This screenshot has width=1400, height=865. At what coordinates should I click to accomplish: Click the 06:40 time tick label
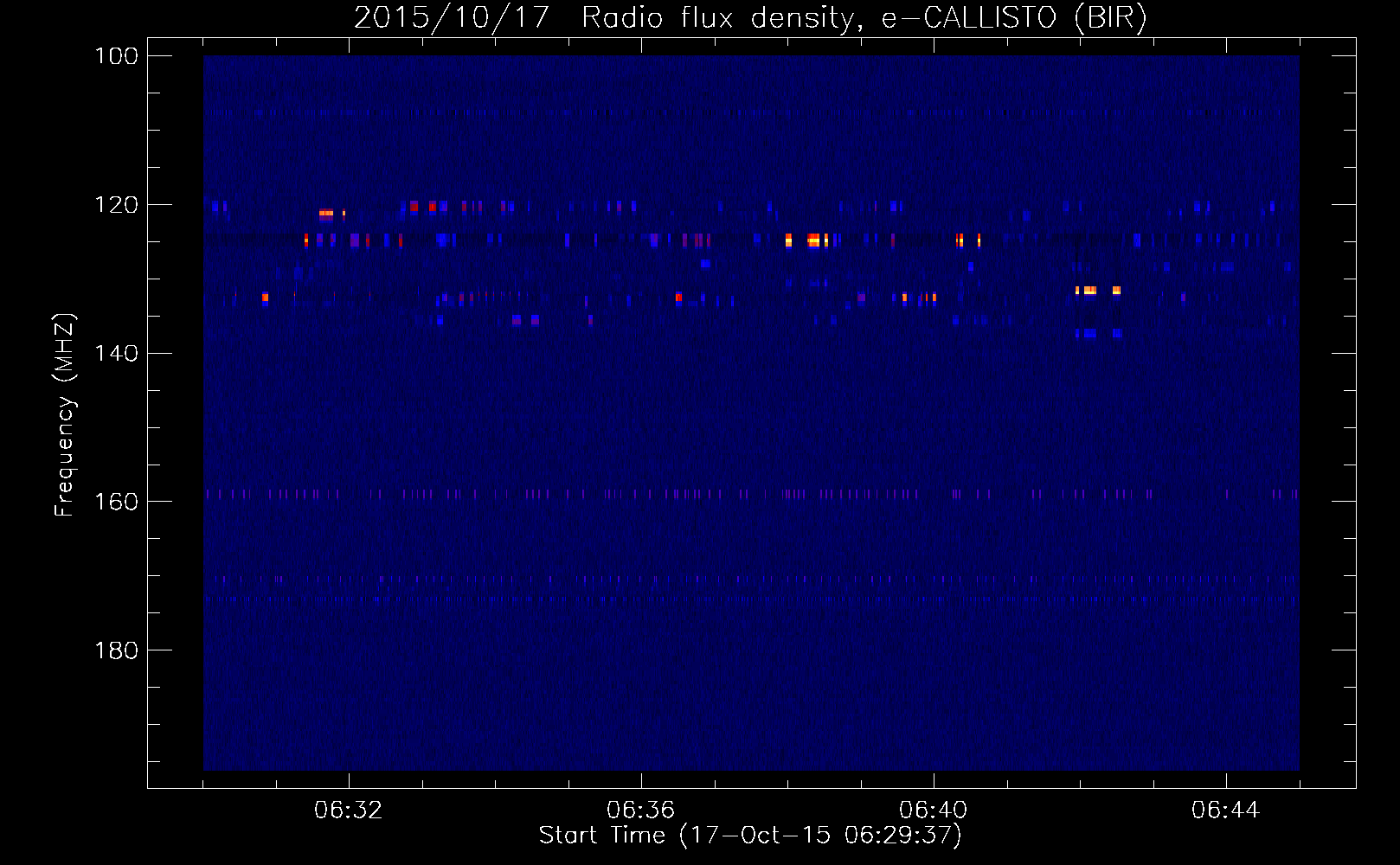[x=933, y=811]
